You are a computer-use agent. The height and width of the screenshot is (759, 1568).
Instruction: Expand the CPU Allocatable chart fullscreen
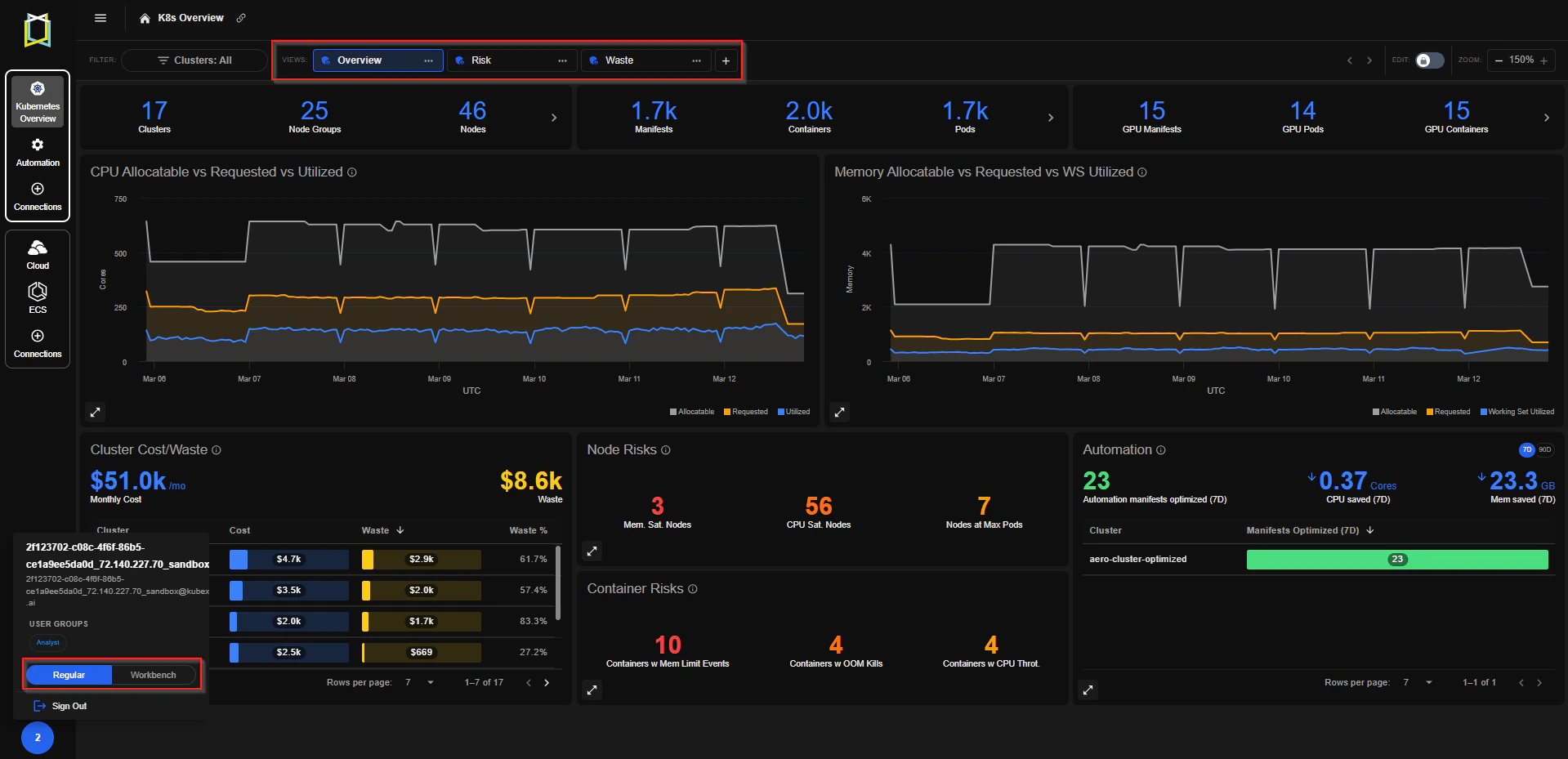[x=96, y=413]
